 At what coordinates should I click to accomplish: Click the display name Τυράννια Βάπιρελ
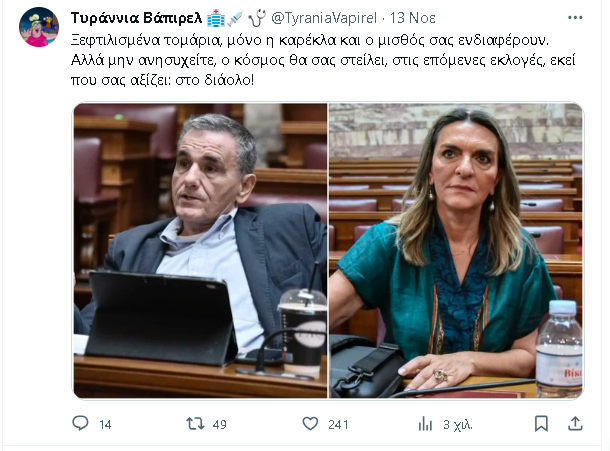coord(137,18)
